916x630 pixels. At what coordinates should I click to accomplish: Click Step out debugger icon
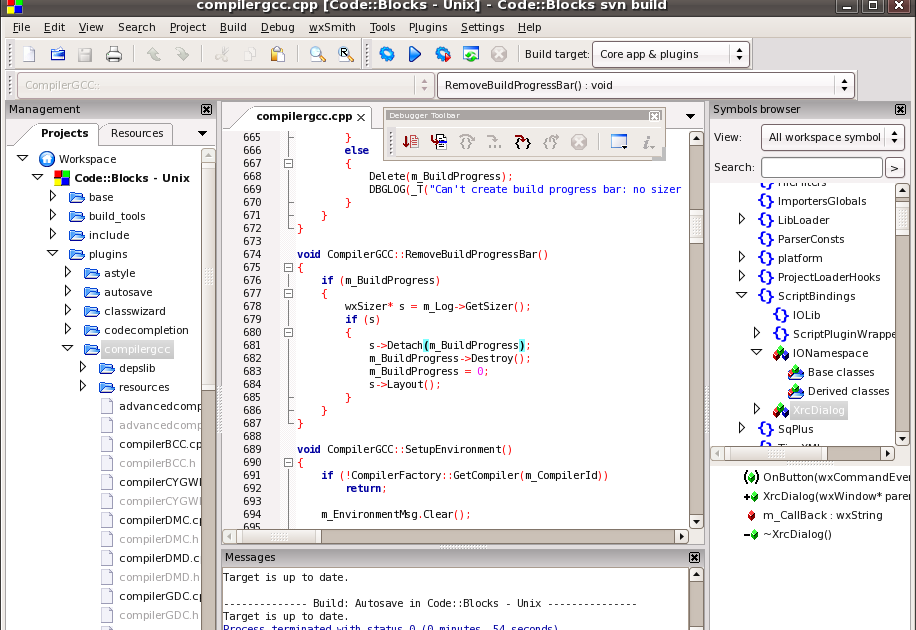pos(550,141)
